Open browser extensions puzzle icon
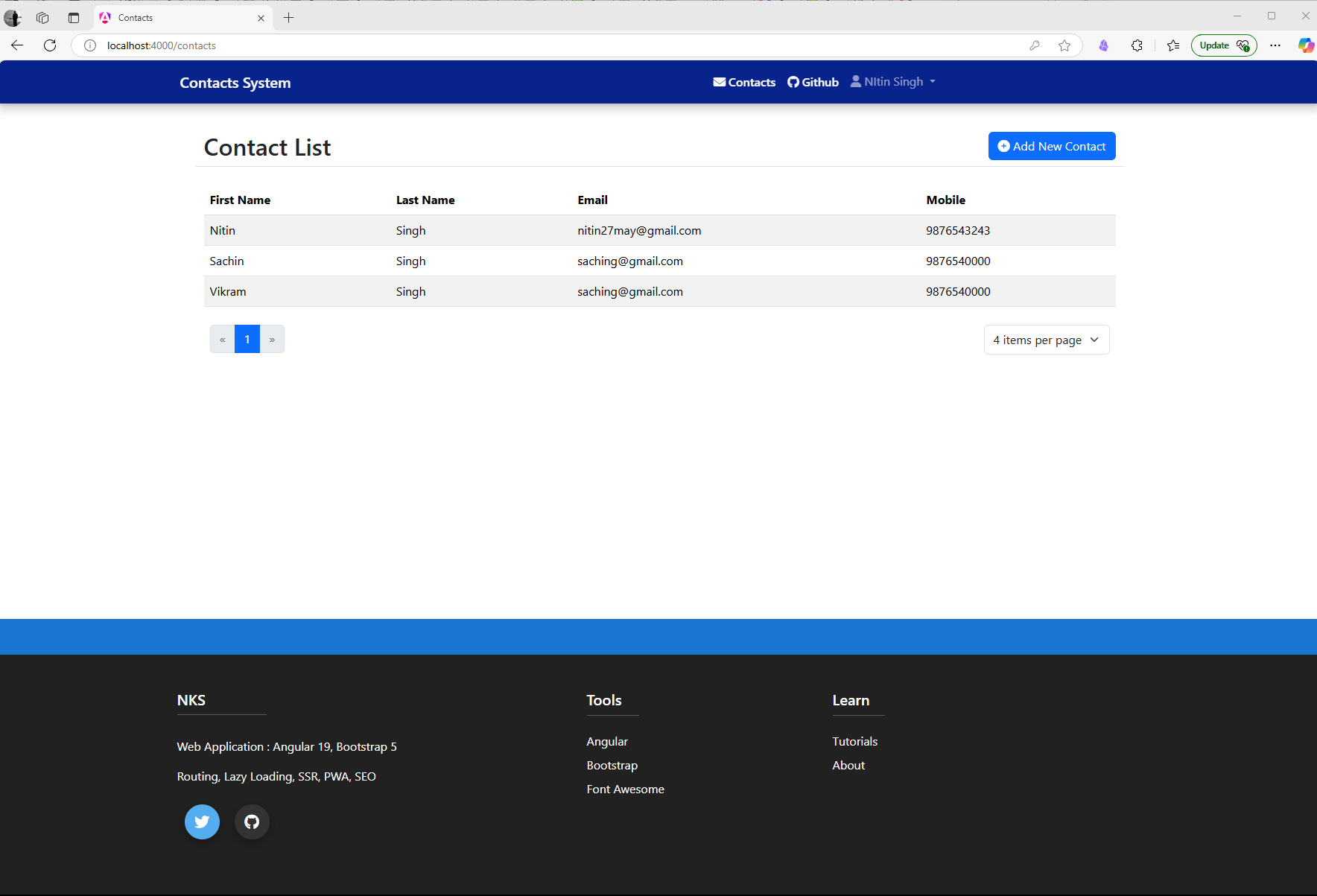Viewport: 1317px width, 896px height. (x=1137, y=45)
